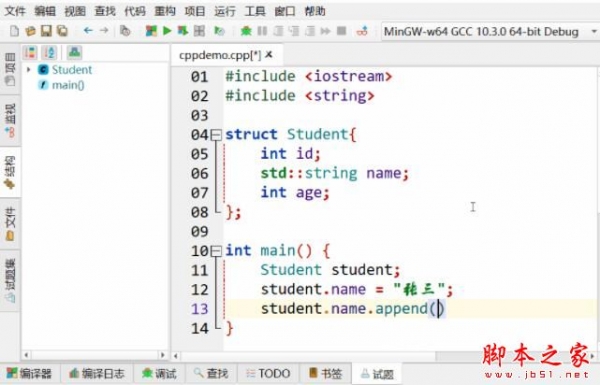Close the cppdemo.cpp tab

point(269,55)
